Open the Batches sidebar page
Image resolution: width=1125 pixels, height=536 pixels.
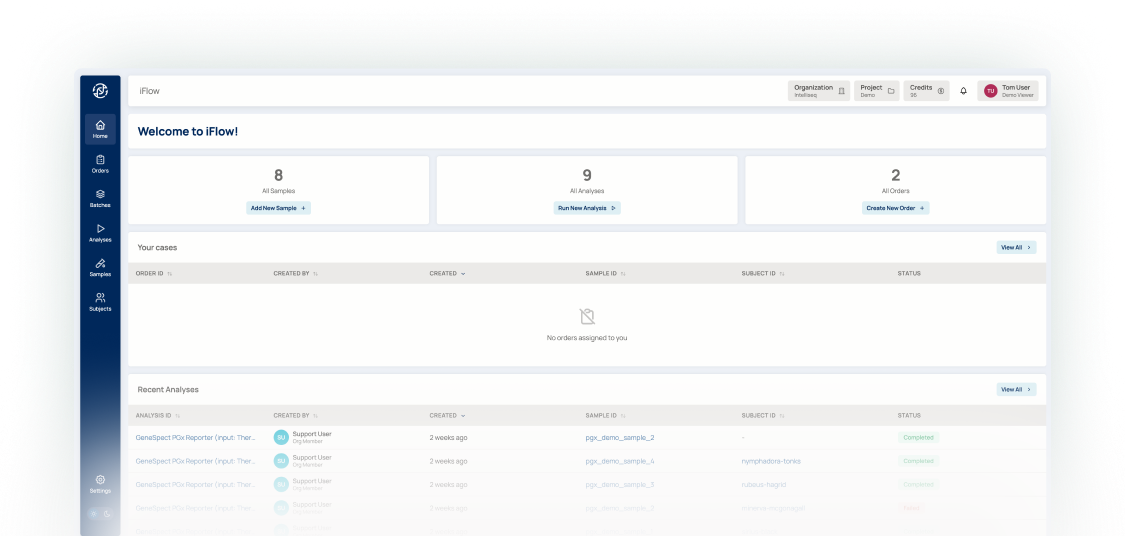100,199
